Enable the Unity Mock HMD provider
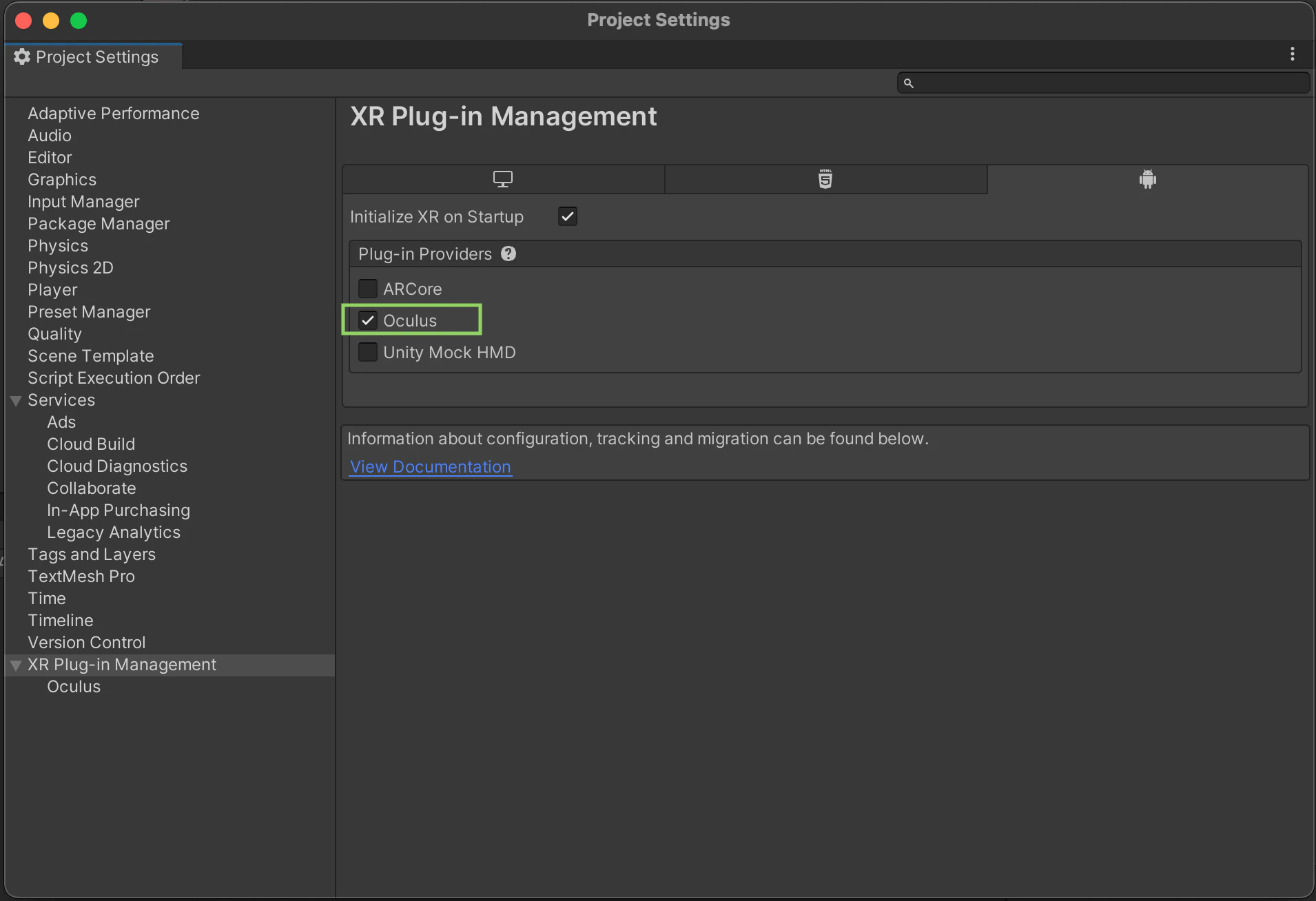The height and width of the screenshot is (901, 1316). click(368, 352)
